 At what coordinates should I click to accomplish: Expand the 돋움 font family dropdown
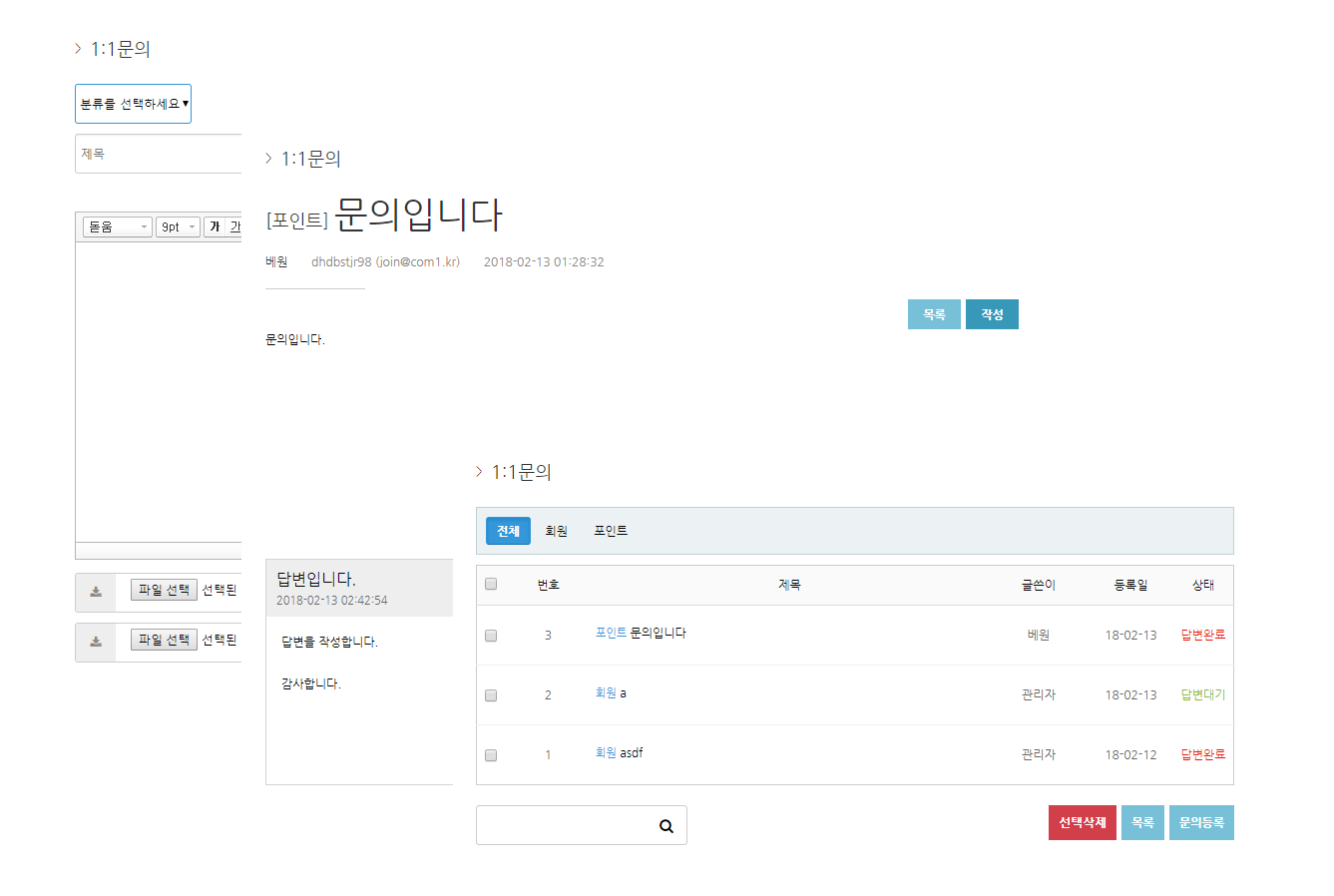(117, 227)
